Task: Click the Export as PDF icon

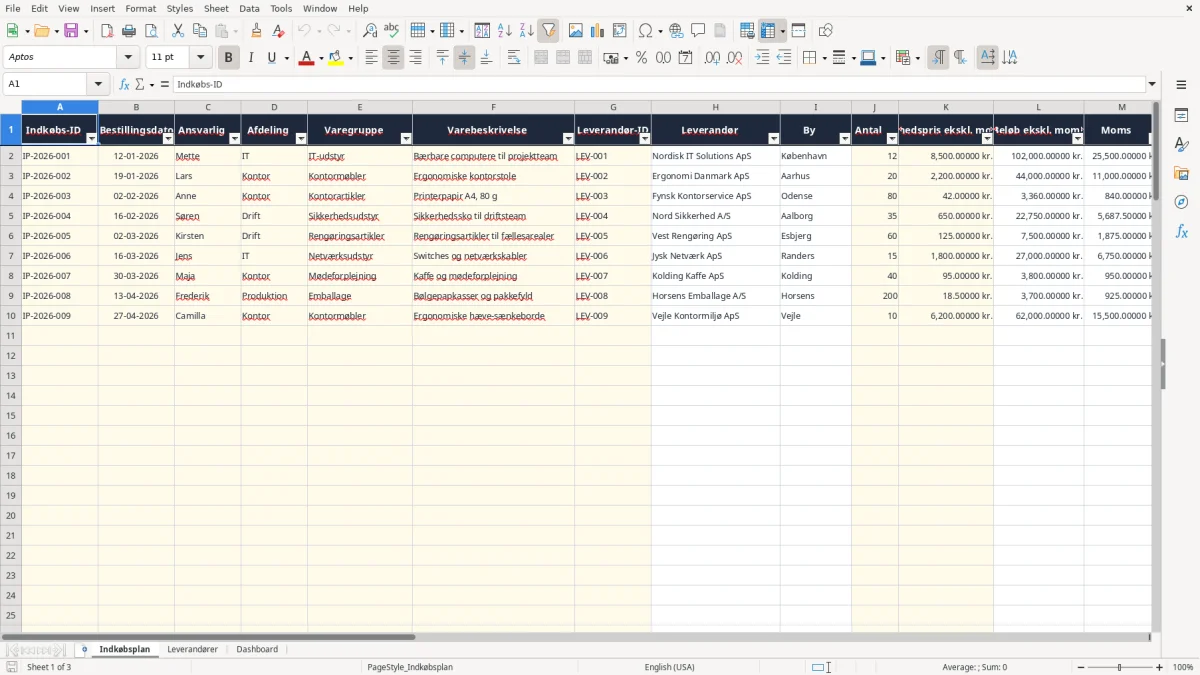Action: click(107, 31)
